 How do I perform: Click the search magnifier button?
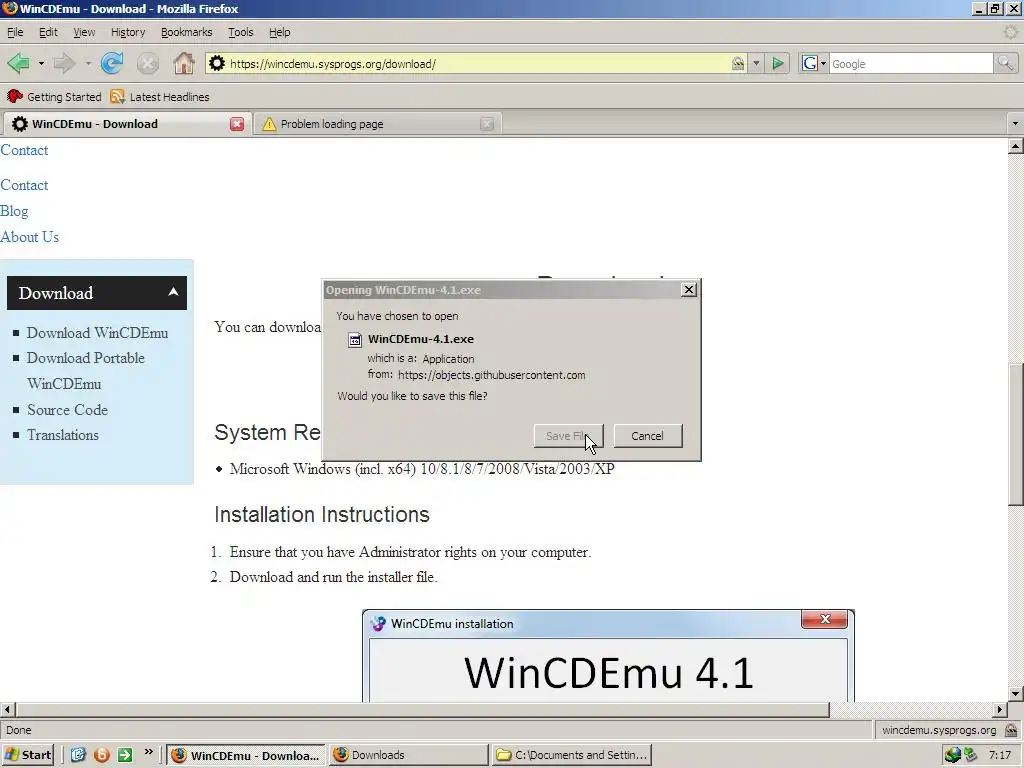point(1005,63)
